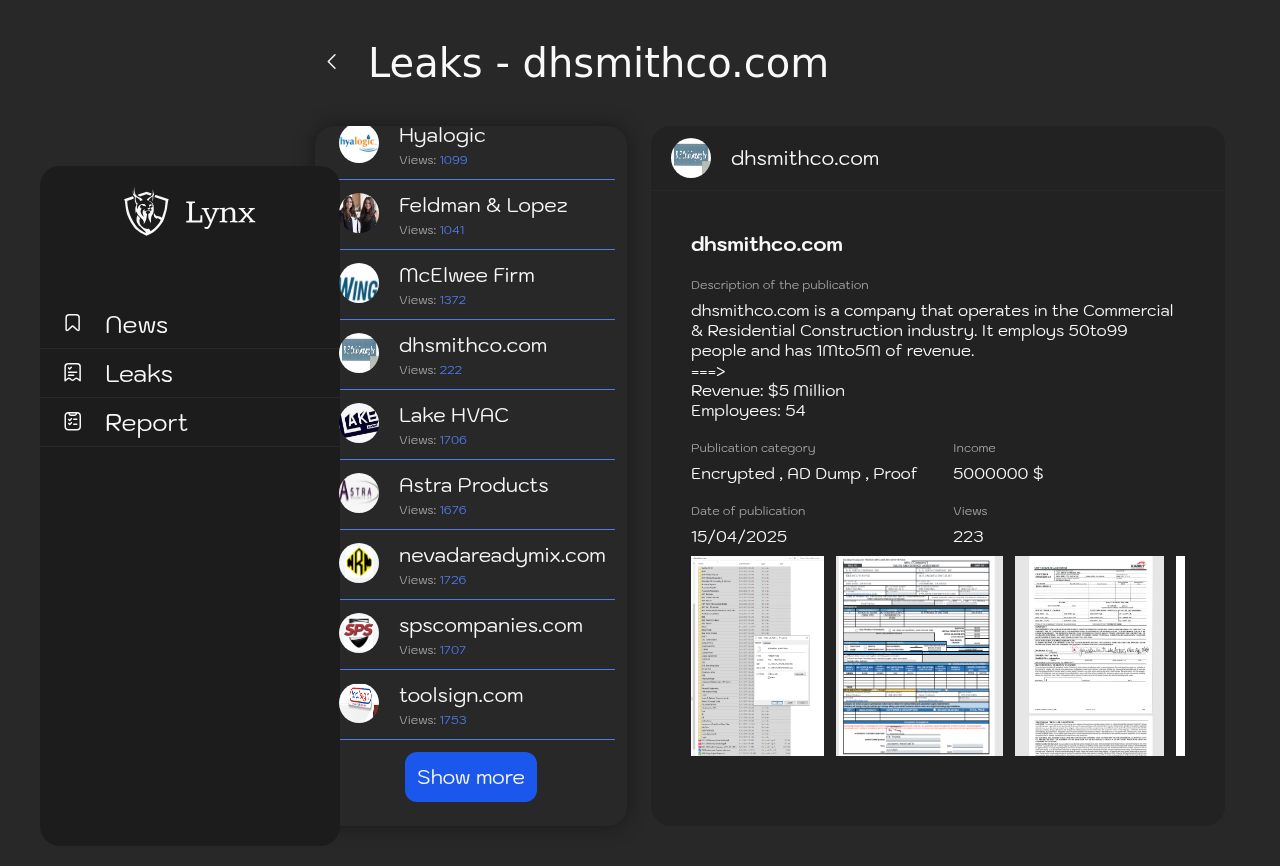Click 'Encrypted , AD Dump , Proof' category text
This screenshot has width=1280, height=866.
[804, 473]
